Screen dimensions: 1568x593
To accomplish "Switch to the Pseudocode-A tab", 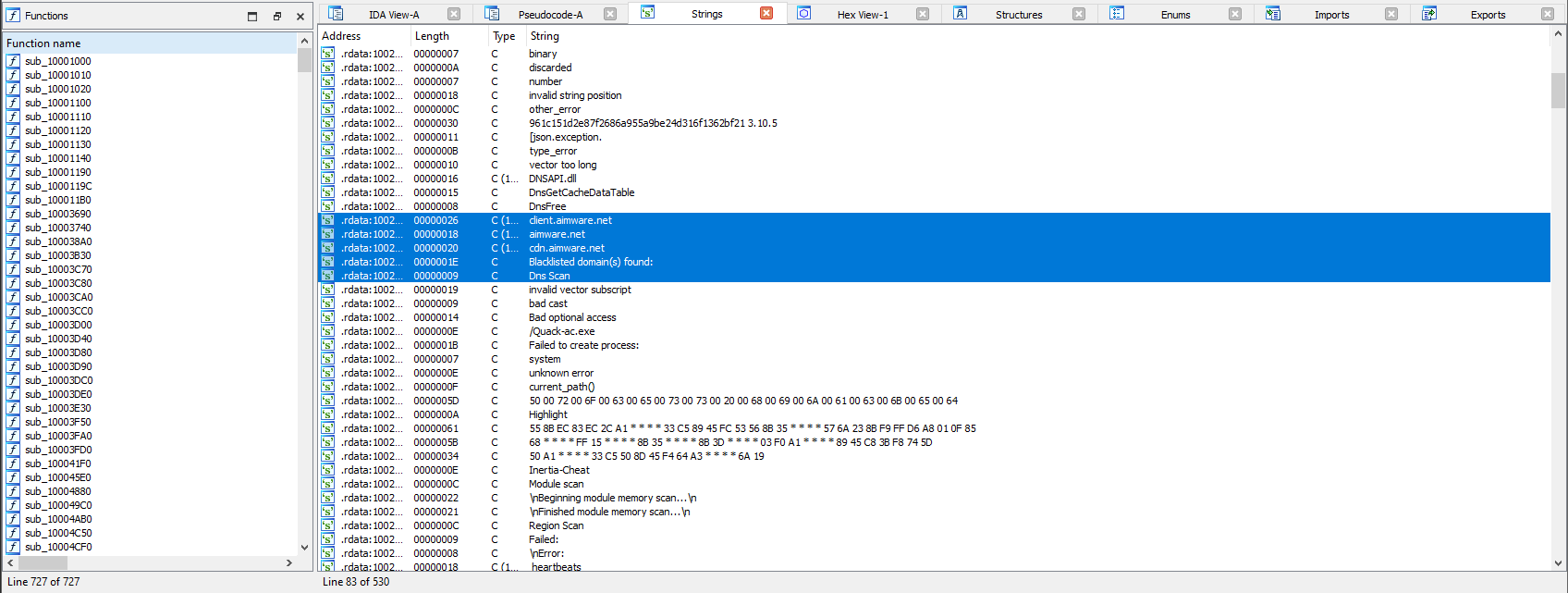I will [x=550, y=15].
